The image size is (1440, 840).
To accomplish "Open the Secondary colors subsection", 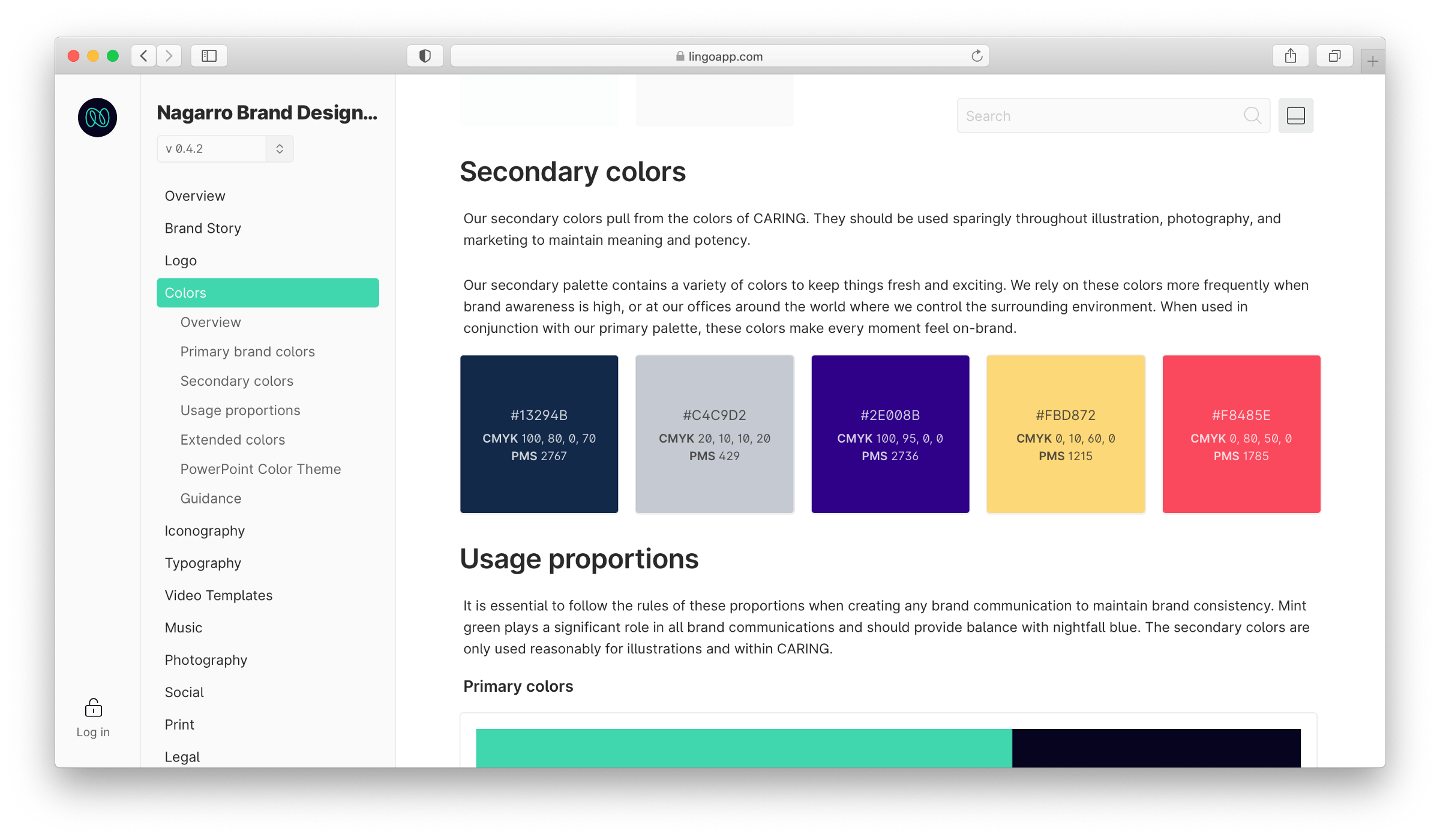I will click(236, 380).
